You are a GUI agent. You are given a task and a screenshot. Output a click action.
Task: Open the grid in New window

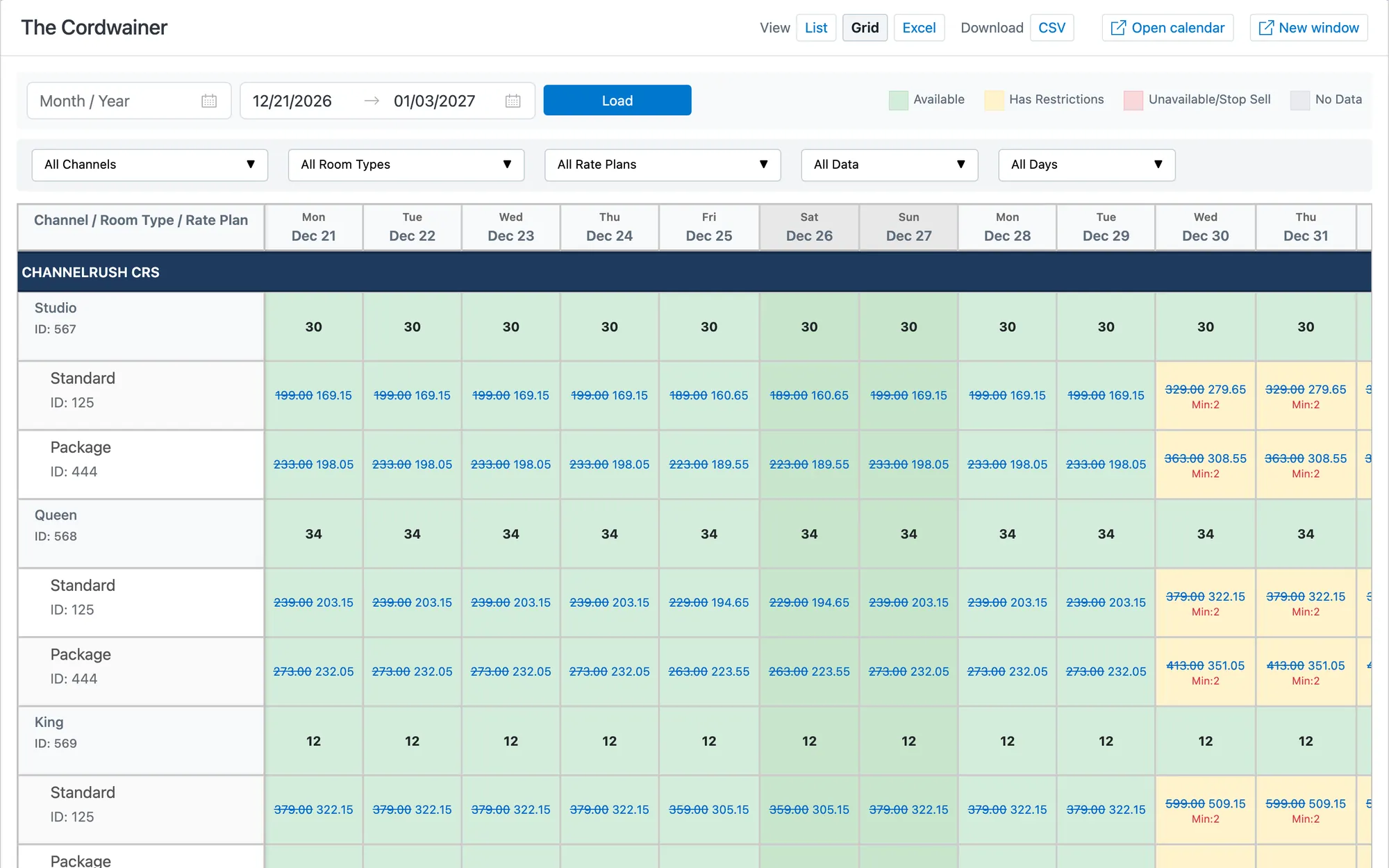point(1308,28)
